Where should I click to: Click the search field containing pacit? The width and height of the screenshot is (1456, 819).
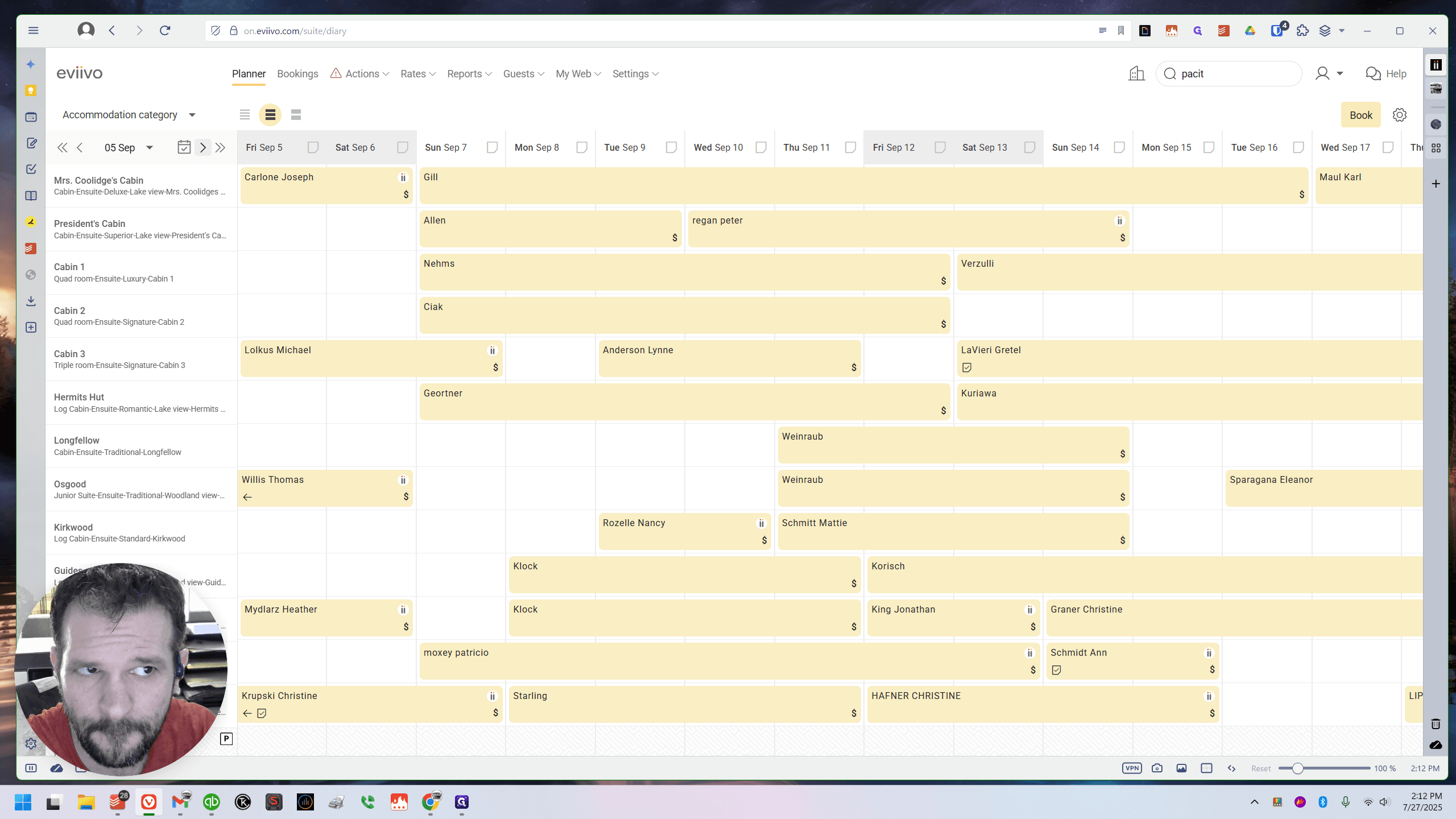[1228, 74]
